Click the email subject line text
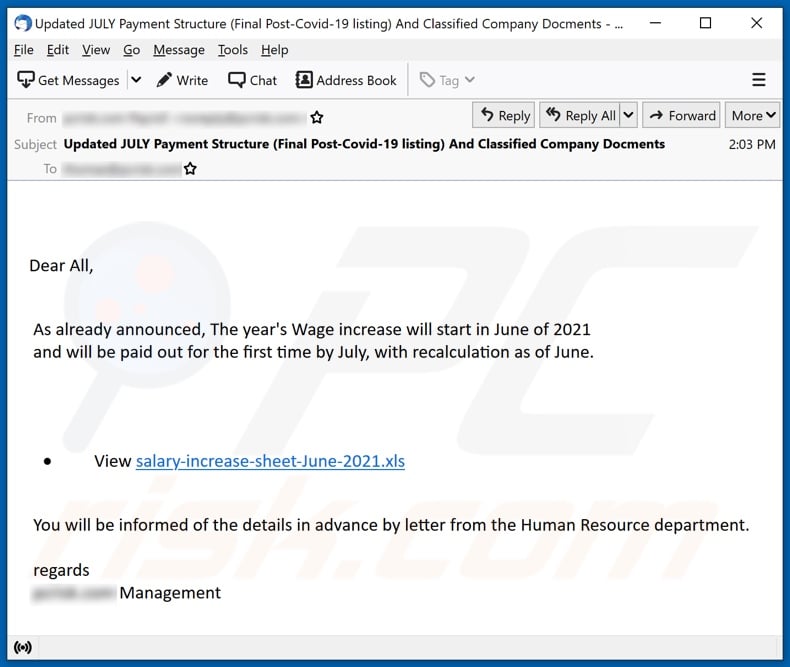The height and width of the screenshot is (667, 790). (364, 144)
